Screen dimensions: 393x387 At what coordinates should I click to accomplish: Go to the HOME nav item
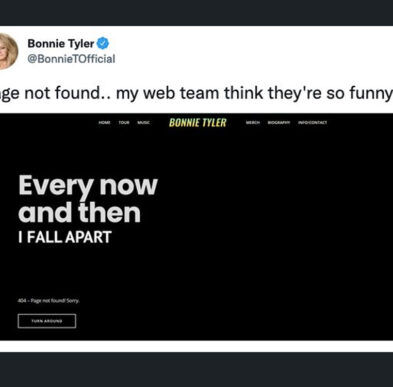(x=104, y=123)
